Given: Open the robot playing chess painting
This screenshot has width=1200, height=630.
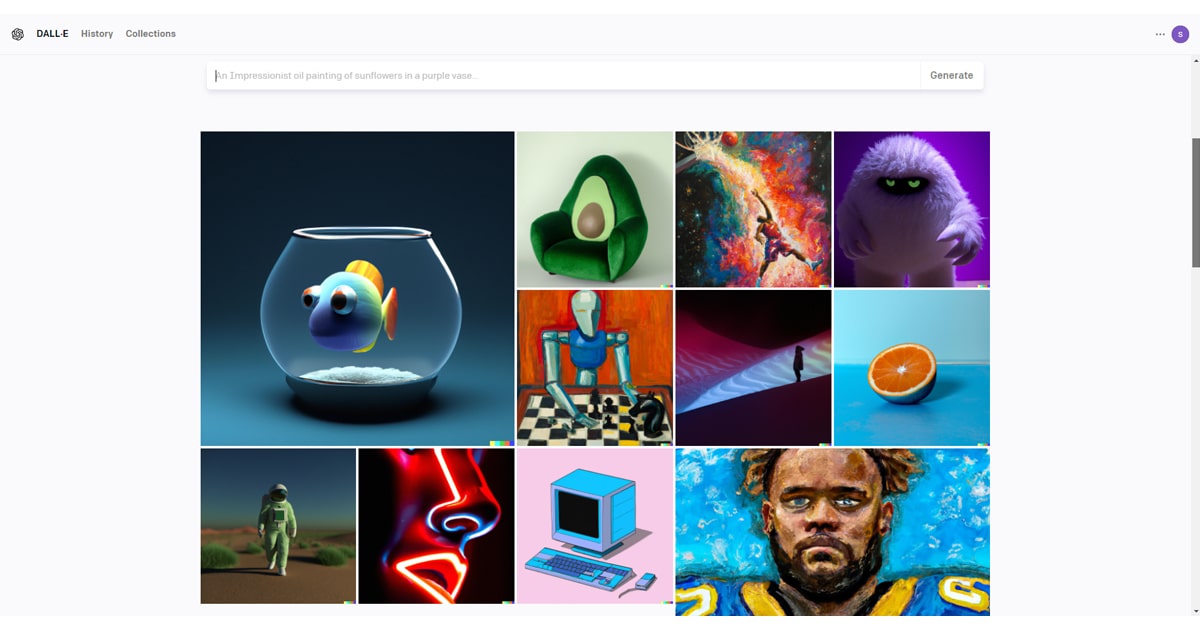Looking at the screenshot, I should coord(595,367).
